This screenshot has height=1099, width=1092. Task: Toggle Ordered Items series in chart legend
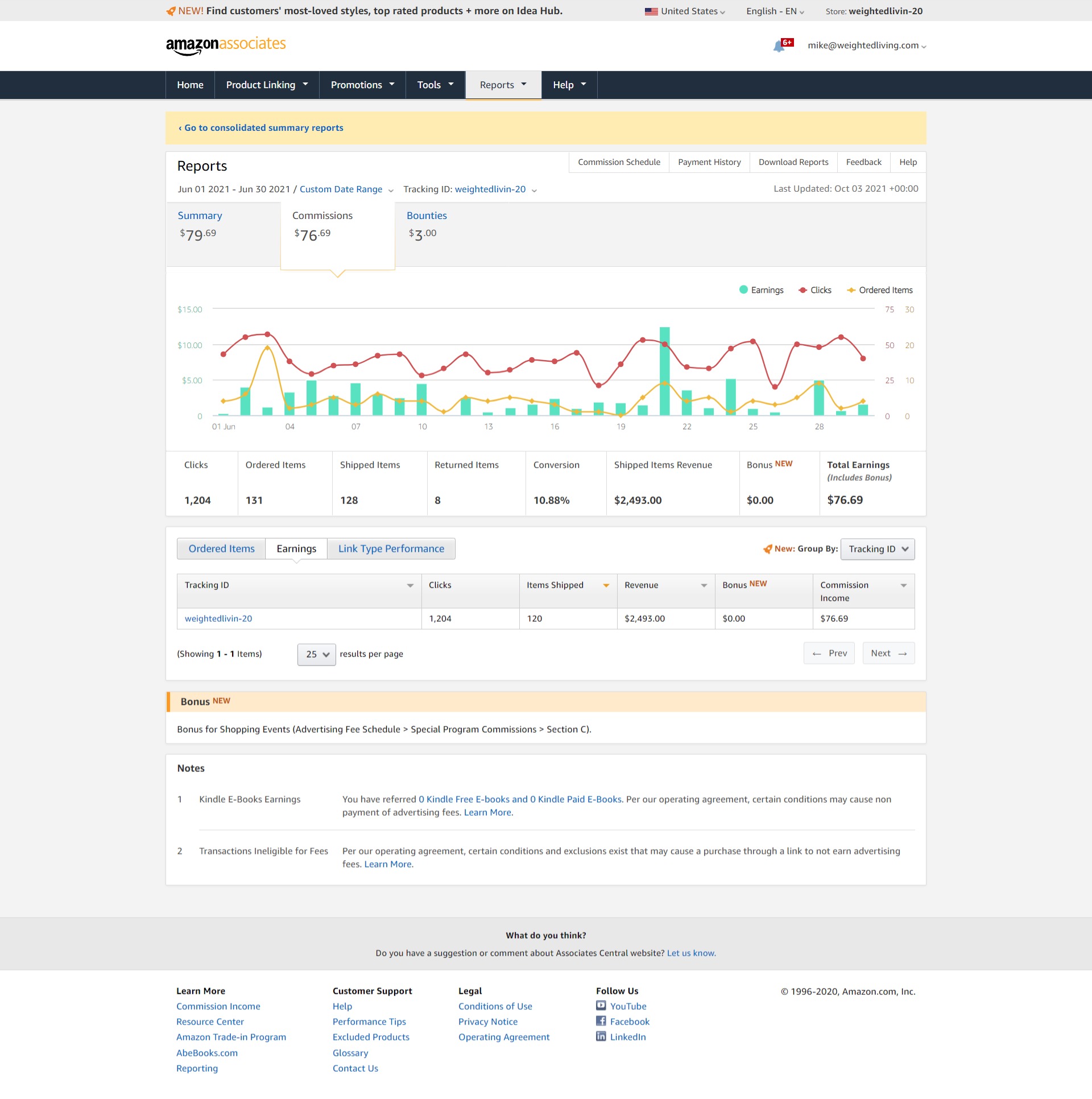[x=880, y=290]
